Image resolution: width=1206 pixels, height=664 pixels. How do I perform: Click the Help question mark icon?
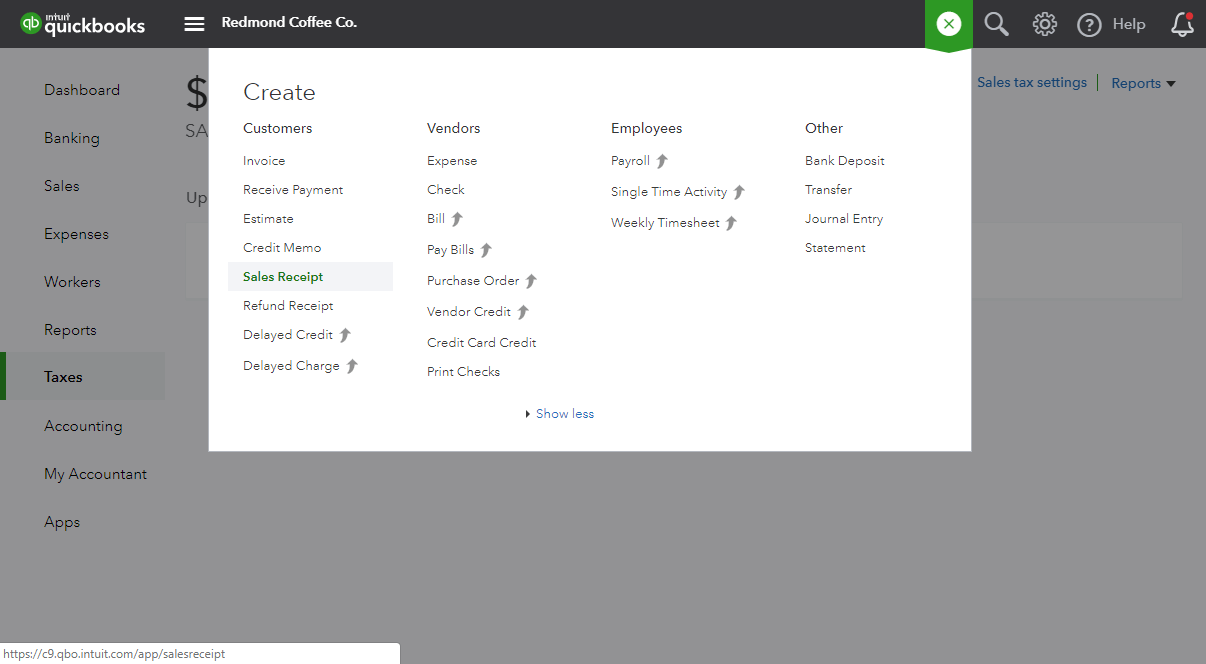(1089, 24)
